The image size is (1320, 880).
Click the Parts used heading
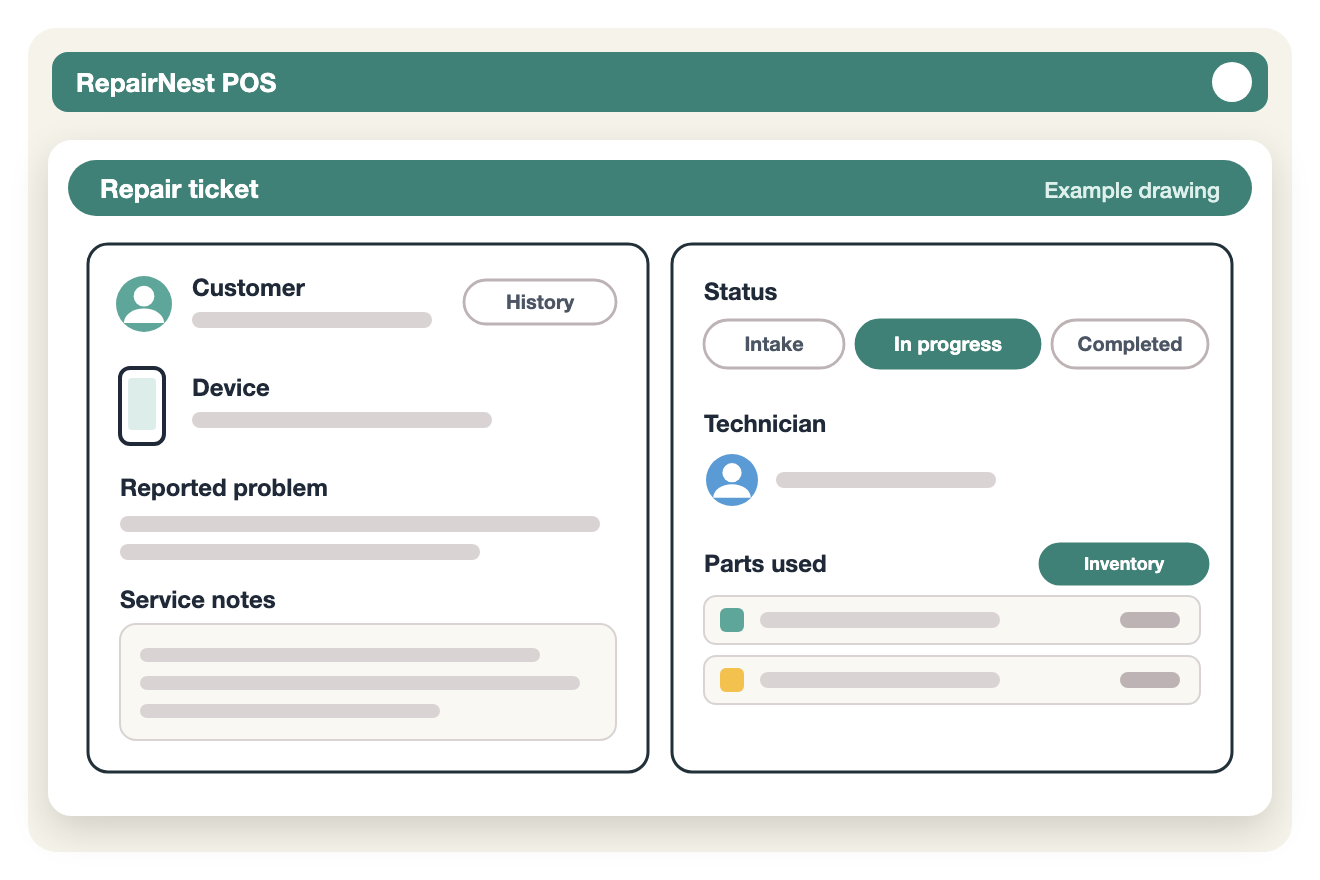click(765, 564)
